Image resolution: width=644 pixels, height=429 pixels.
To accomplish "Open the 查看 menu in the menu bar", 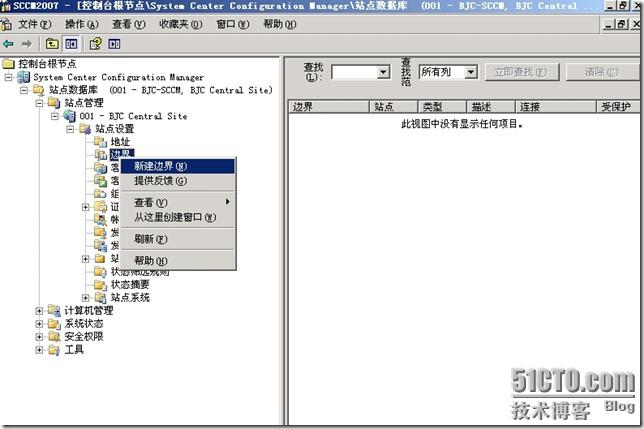I will 129,25.
